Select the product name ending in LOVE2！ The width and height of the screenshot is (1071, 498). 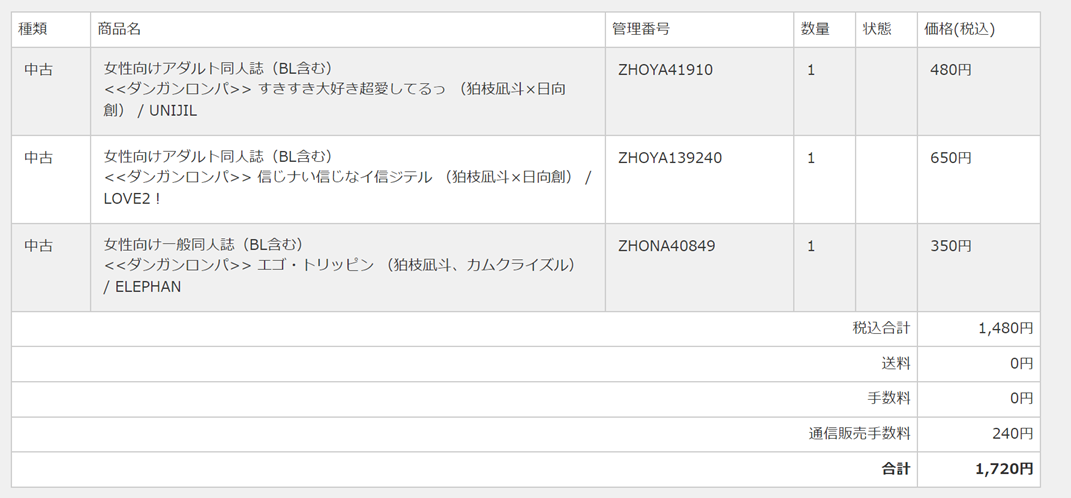coord(347,178)
